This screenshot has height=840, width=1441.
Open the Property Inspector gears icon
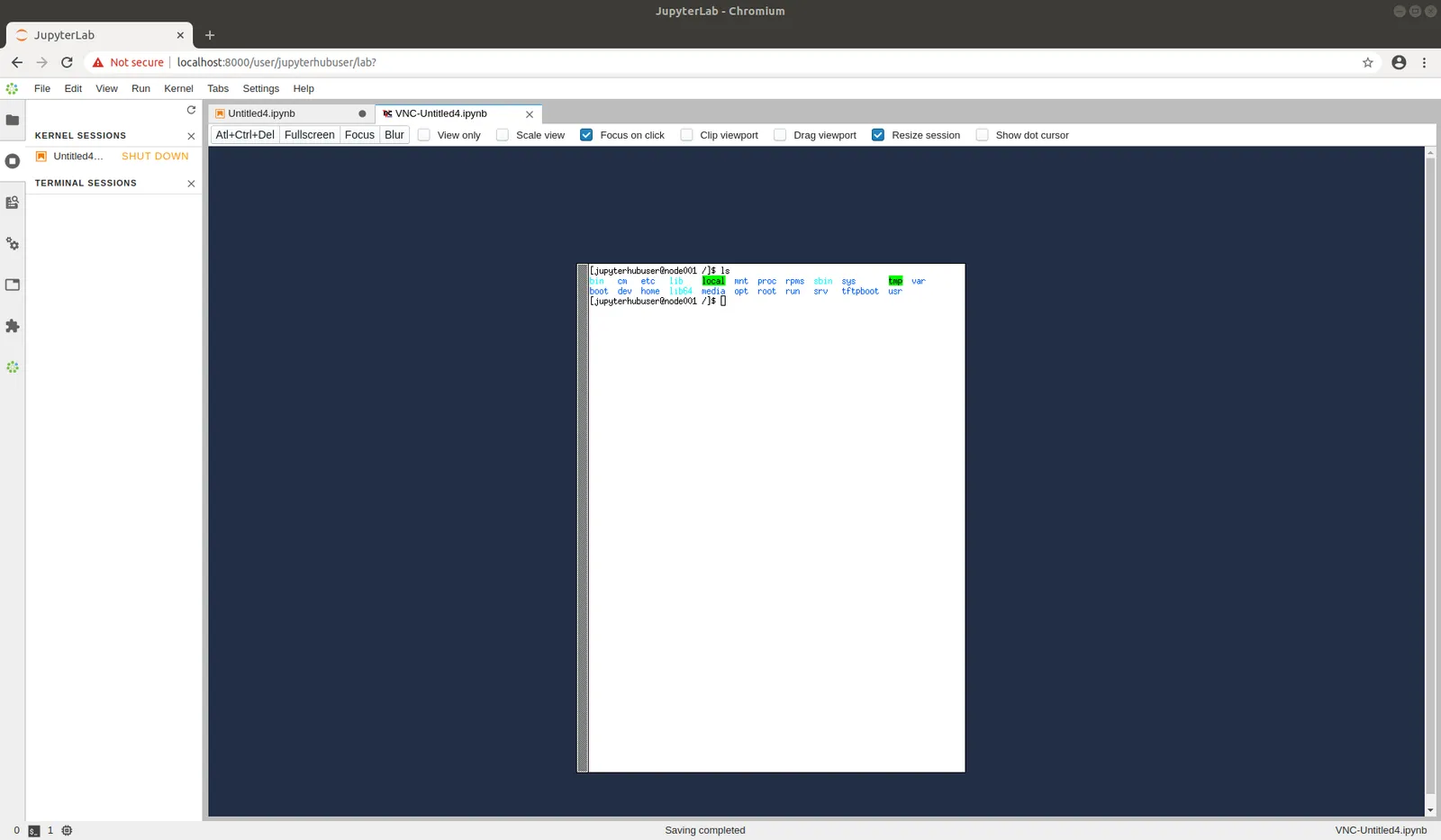click(x=13, y=244)
